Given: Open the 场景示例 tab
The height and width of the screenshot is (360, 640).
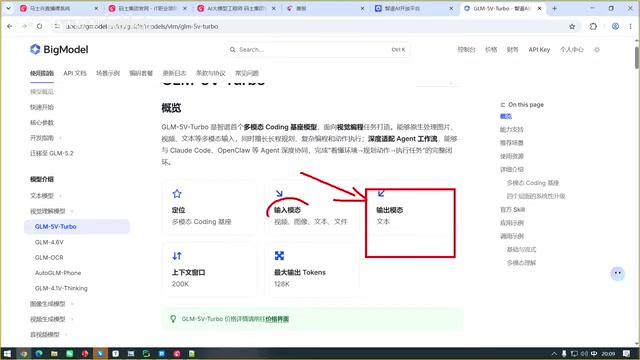Looking at the screenshot, I should (108, 73).
